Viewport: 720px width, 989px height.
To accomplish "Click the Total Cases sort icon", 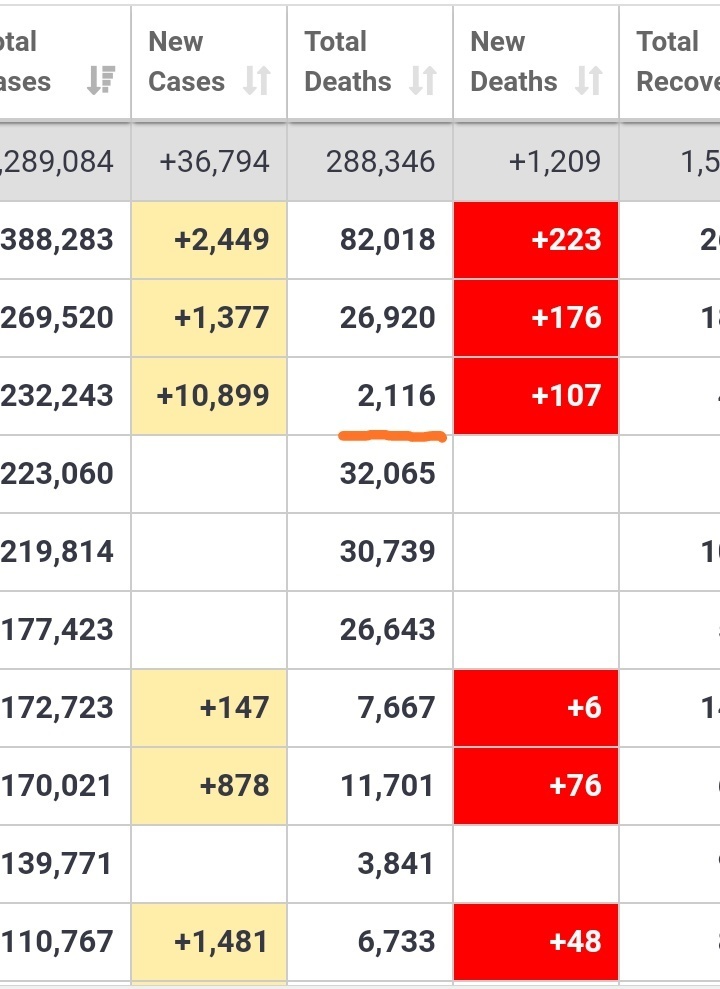I will 100,81.
